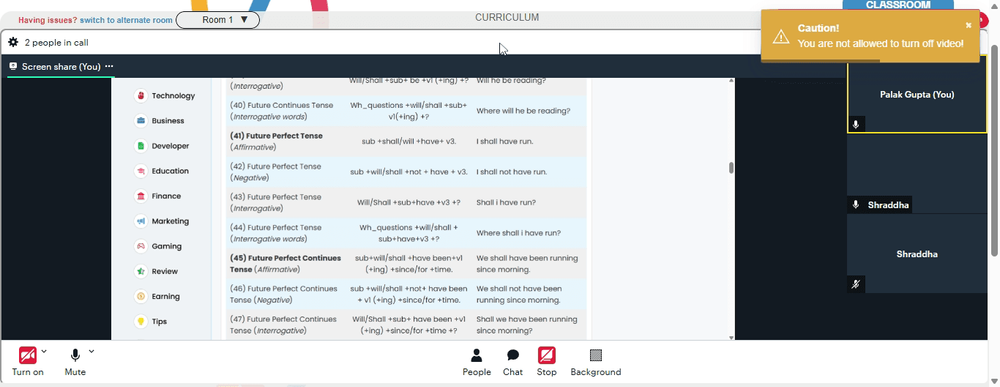Viewport: 1000px width, 387px height.
Task: Click '(44) Future Perfect Tense' row title
Action: (276, 228)
